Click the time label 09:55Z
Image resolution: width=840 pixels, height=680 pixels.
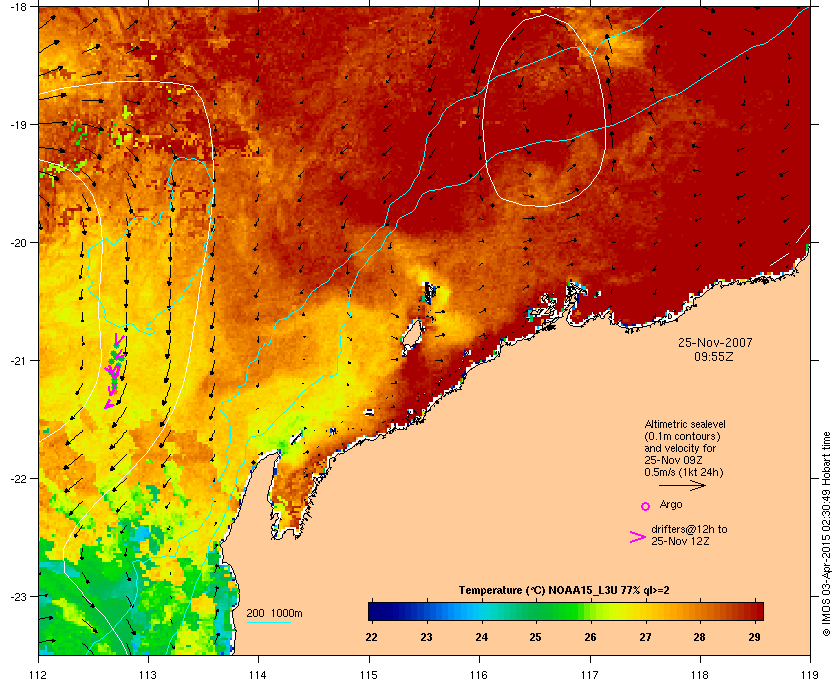(714, 356)
